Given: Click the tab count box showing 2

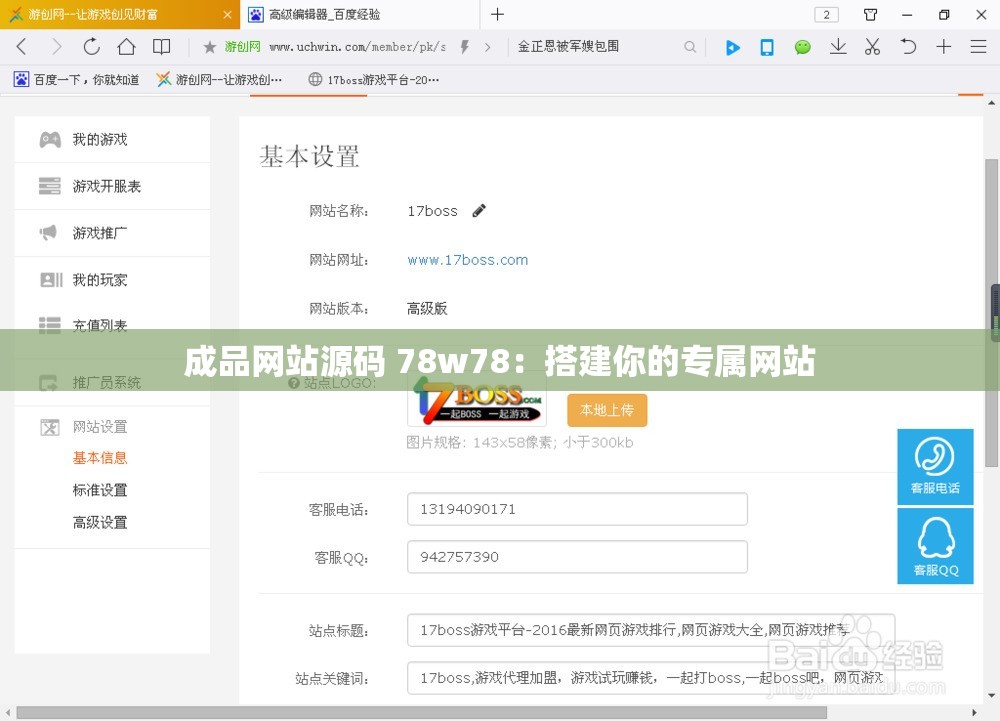Looking at the screenshot, I should [827, 15].
